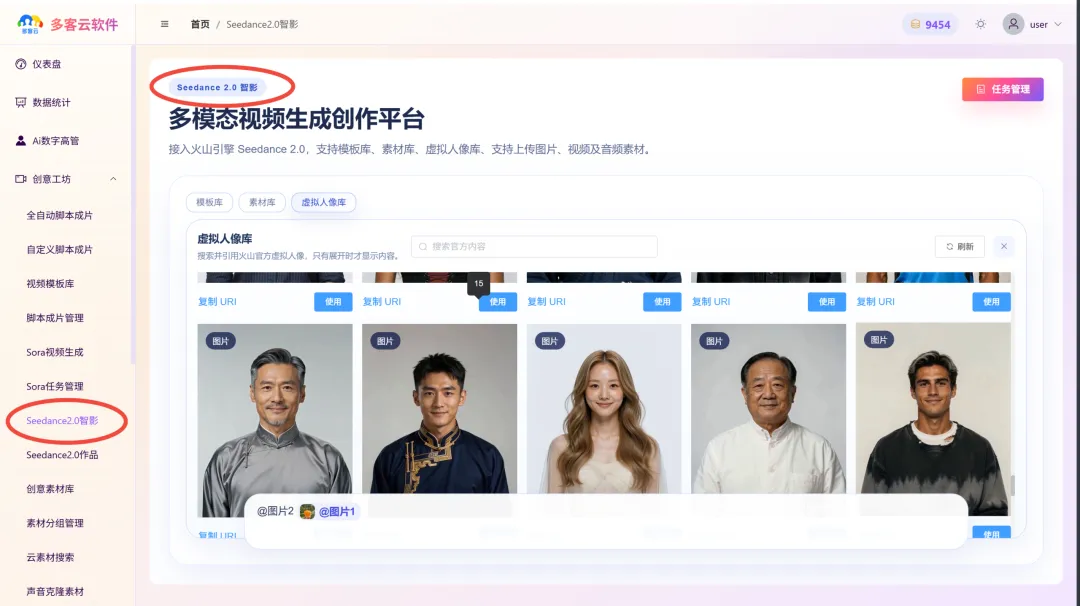Click the 刷新 refresh button
The image size is (1080, 606).
pyautogui.click(x=959, y=247)
